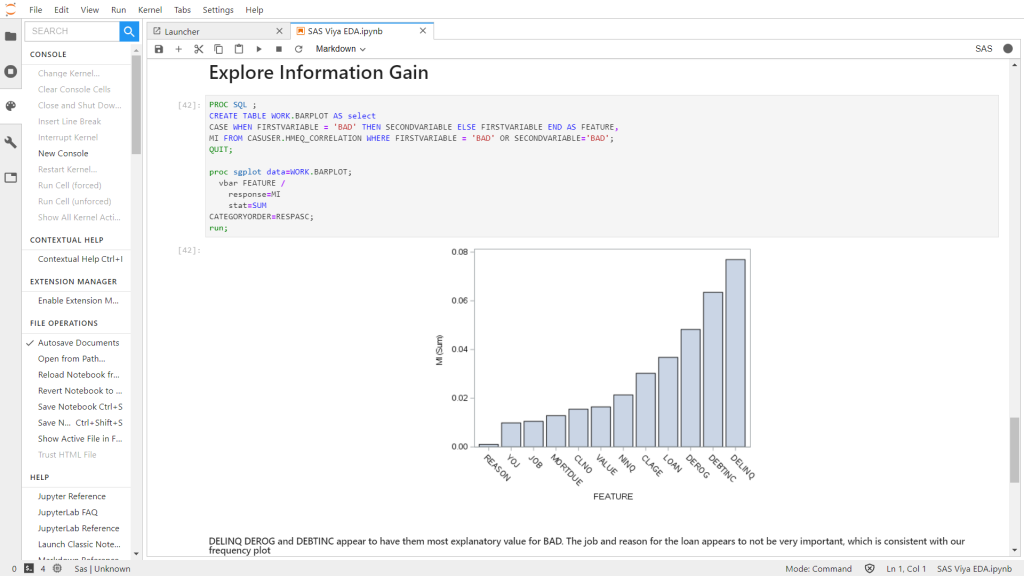Click the search magnifier button

tap(129, 31)
